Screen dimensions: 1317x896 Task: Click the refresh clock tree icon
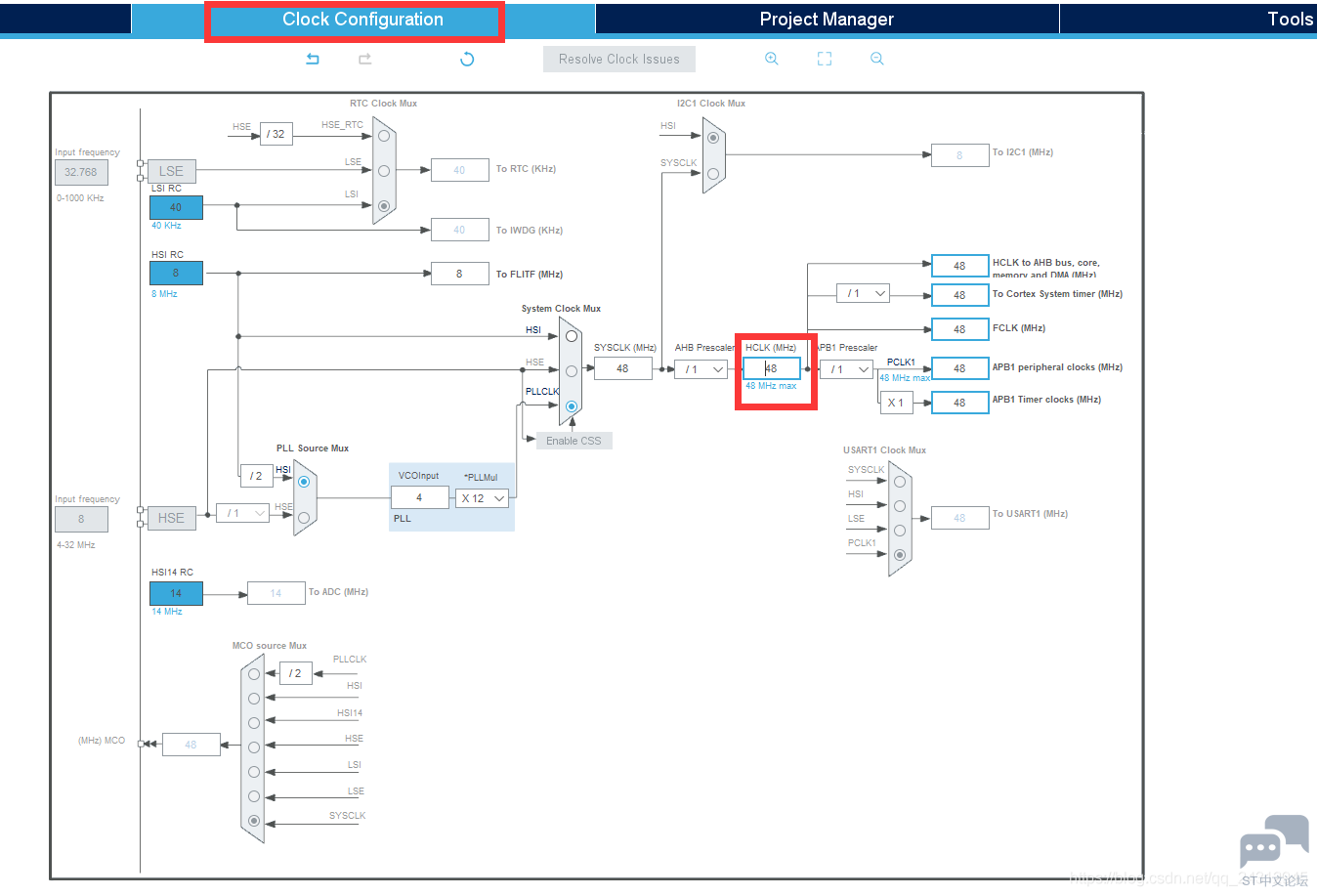pyautogui.click(x=467, y=59)
